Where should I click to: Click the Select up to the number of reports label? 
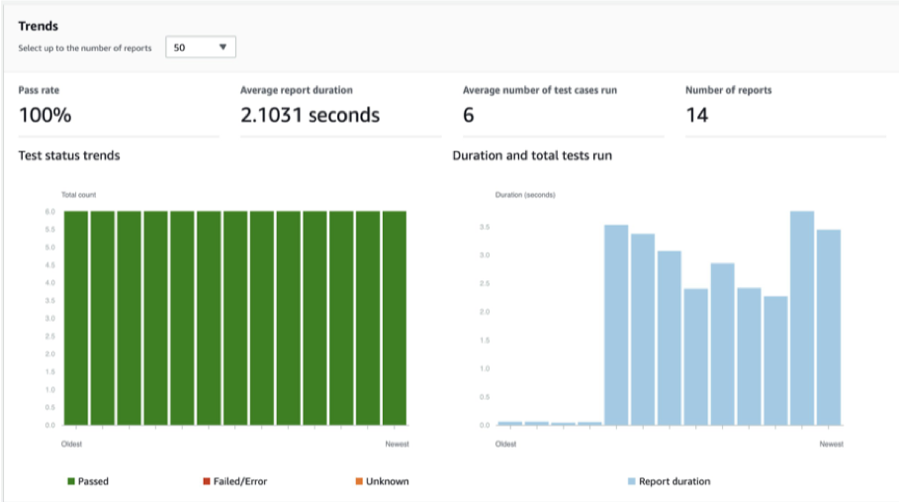[x=85, y=48]
